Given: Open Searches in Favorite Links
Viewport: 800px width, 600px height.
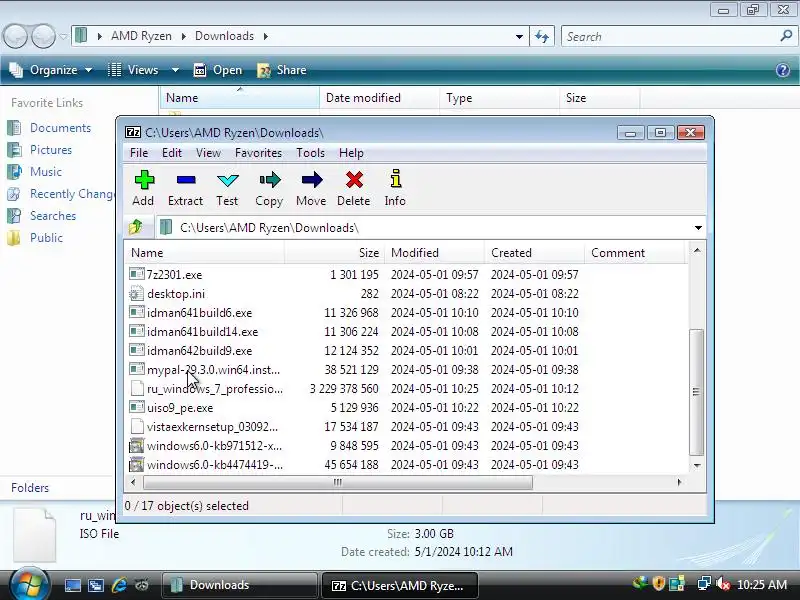Looking at the screenshot, I should pyautogui.click(x=53, y=215).
